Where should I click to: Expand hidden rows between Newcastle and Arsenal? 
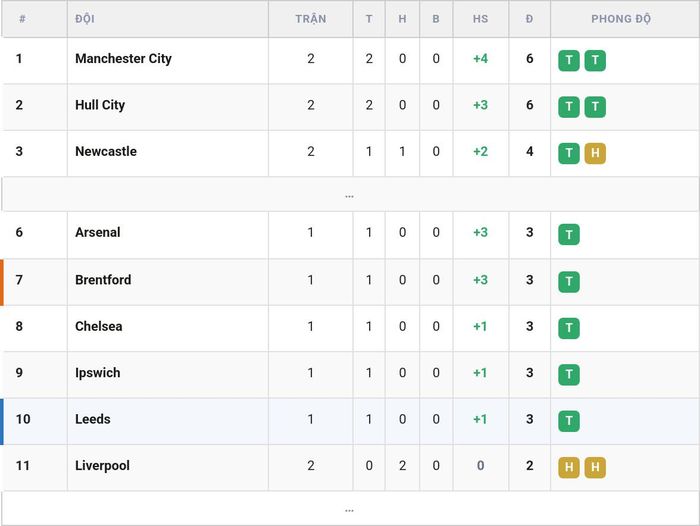point(350,194)
